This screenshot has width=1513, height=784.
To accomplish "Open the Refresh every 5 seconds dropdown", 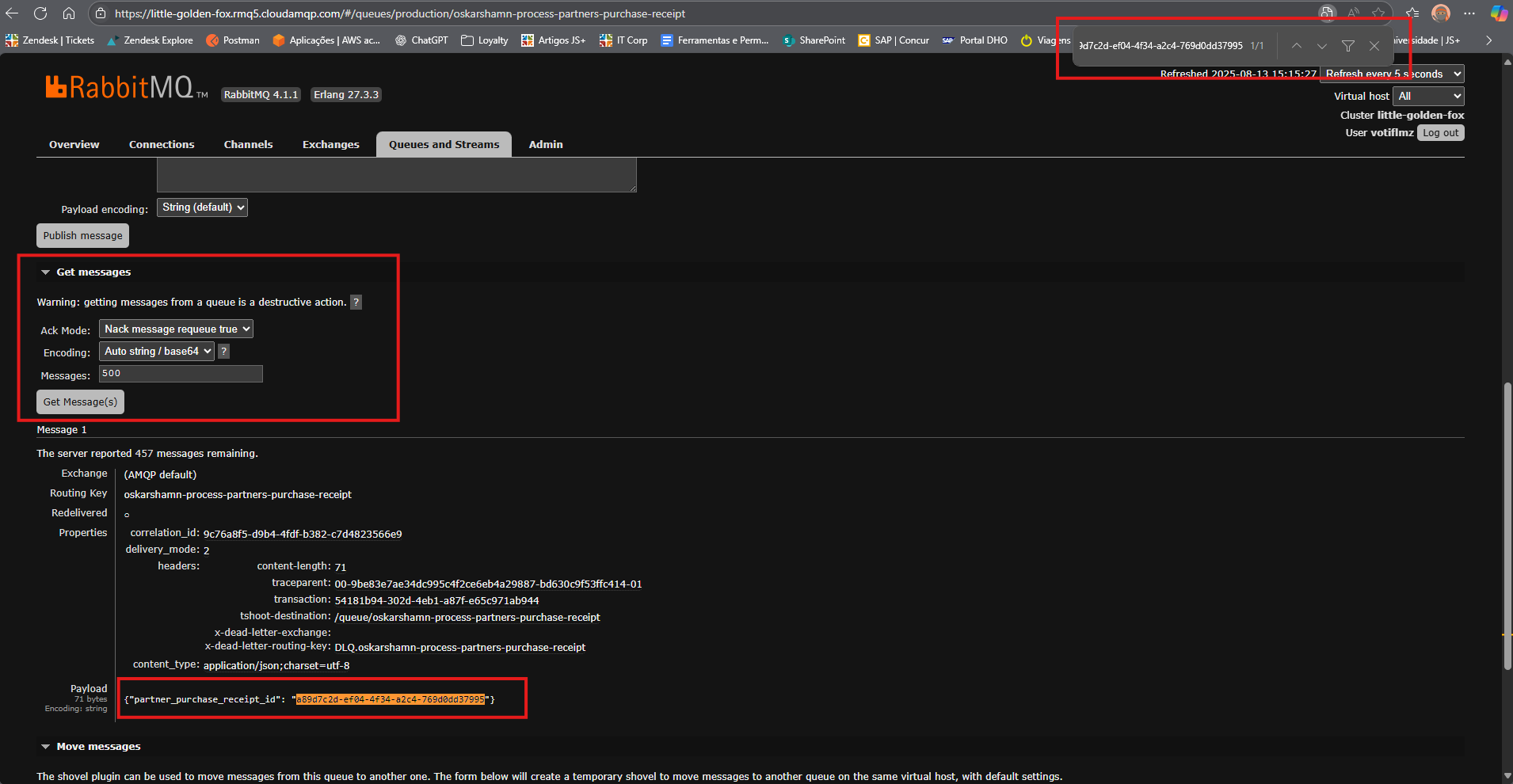I will [1391, 74].
